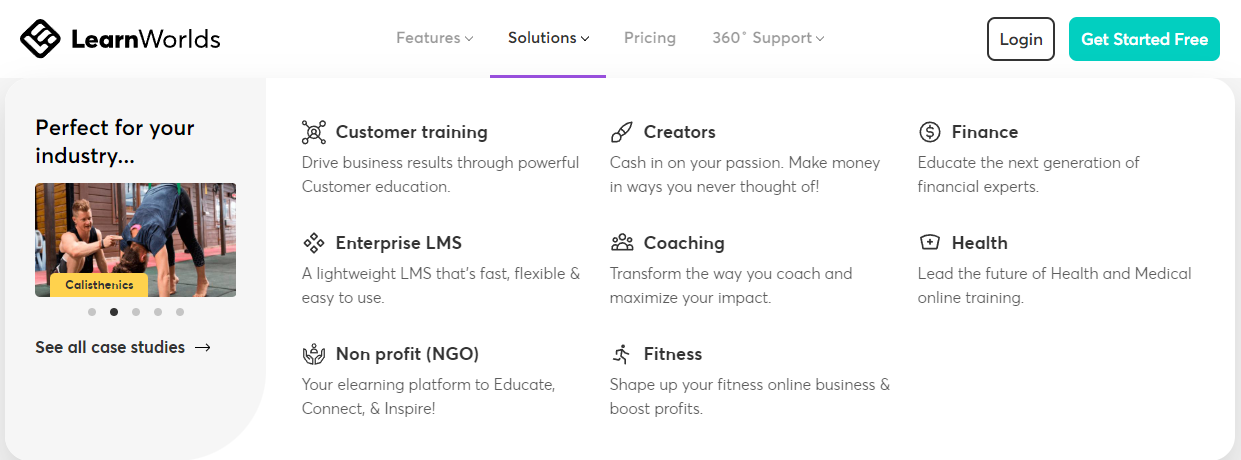The image size is (1241, 460).
Task: Collapse the Solutions dropdown menu
Action: pos(549,38)
